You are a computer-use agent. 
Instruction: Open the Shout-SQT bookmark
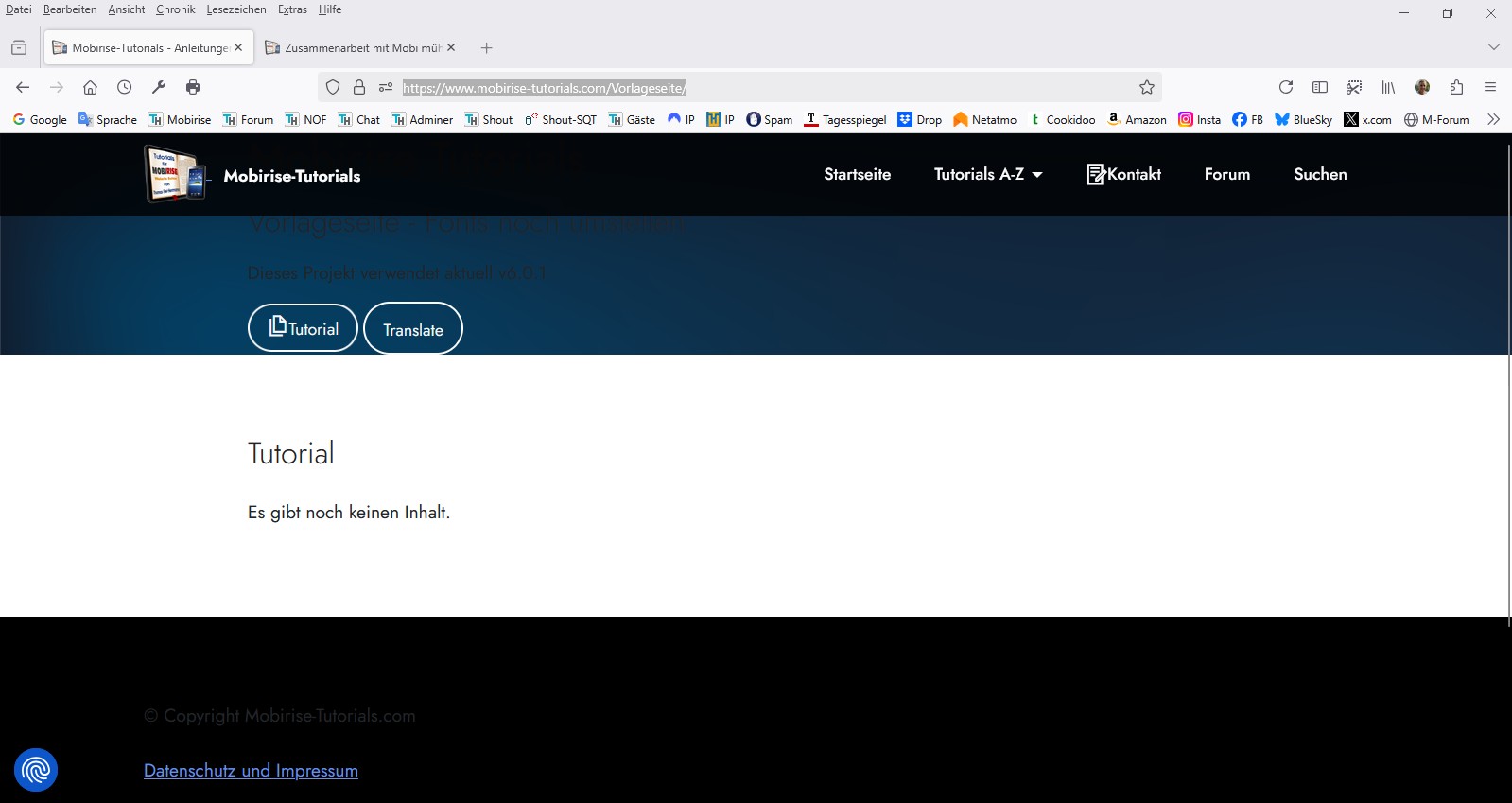pyautogui.click(x=561, y=119)
